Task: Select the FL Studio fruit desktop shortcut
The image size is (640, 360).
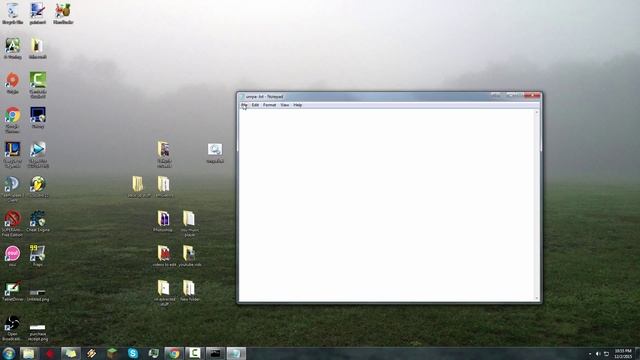Action: tap(38, 187)
